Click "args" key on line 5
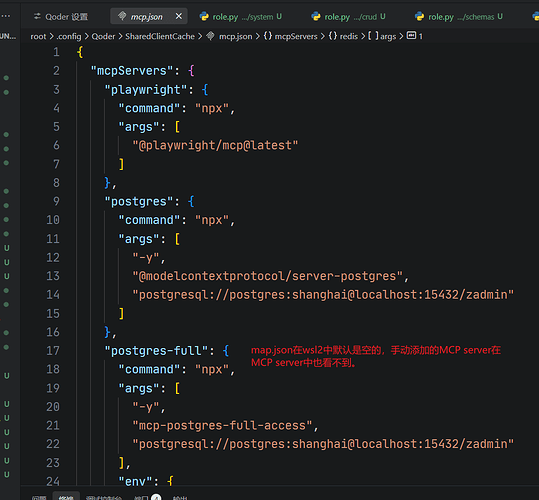539x500 pixels. pyautogui.click(x=139, y=127)
